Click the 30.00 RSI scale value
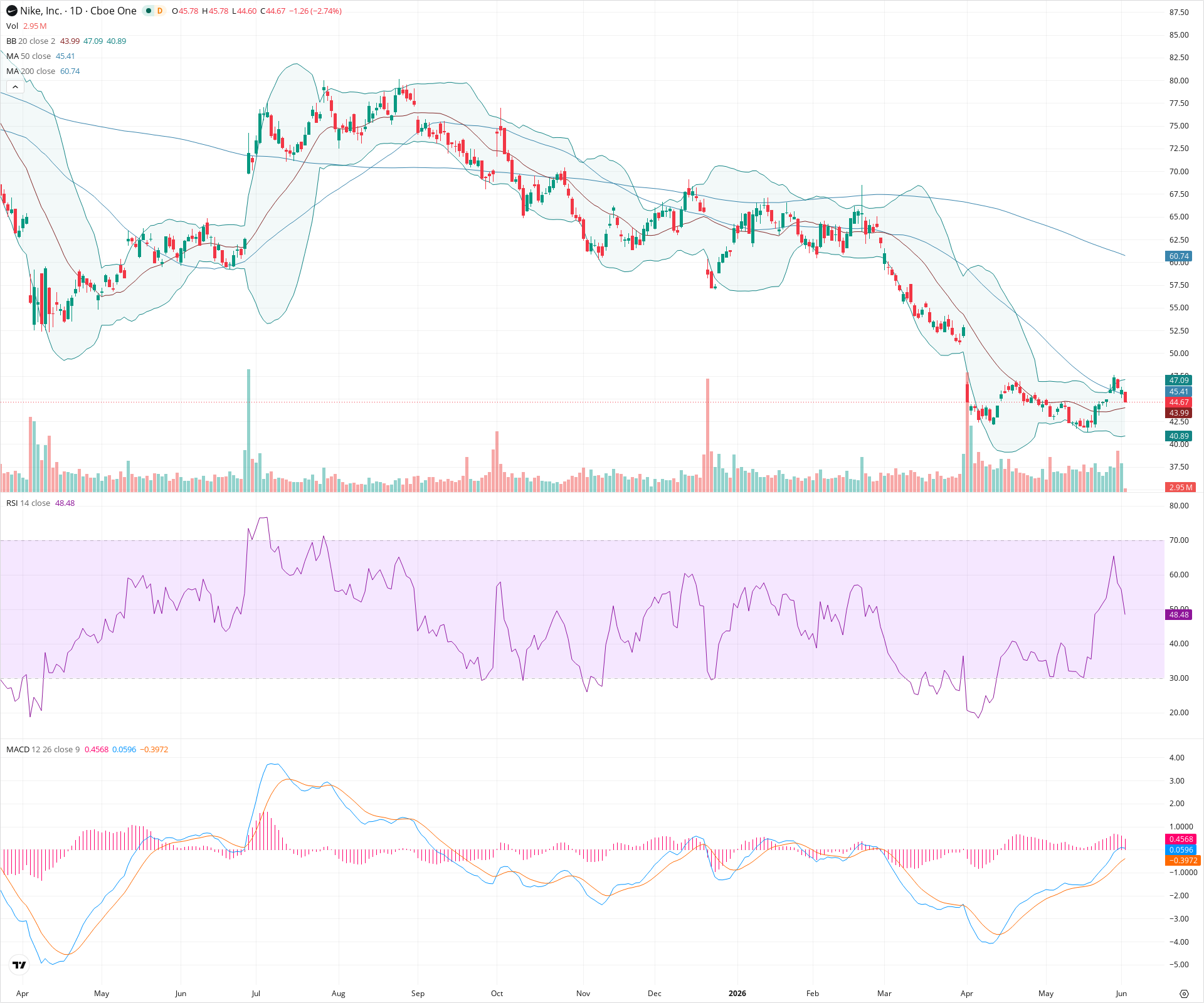Image resolution: width=1204 pixels, height=1003 pixels. click(x=1179, y=678)
